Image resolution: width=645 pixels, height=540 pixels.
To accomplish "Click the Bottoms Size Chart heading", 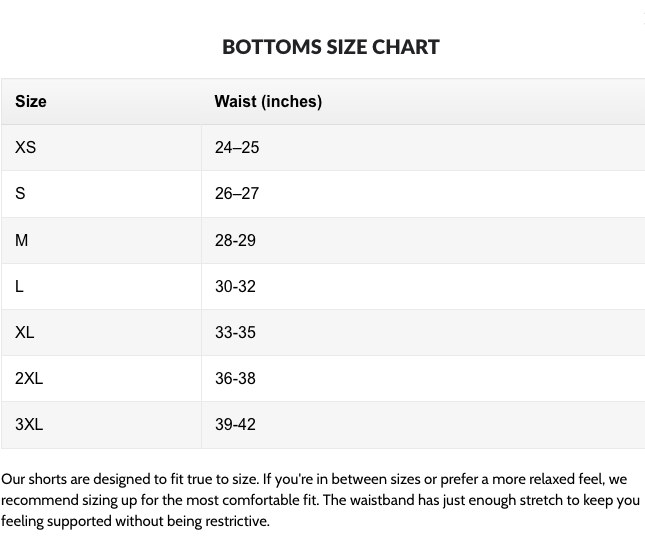I will (x=330, y=47).
